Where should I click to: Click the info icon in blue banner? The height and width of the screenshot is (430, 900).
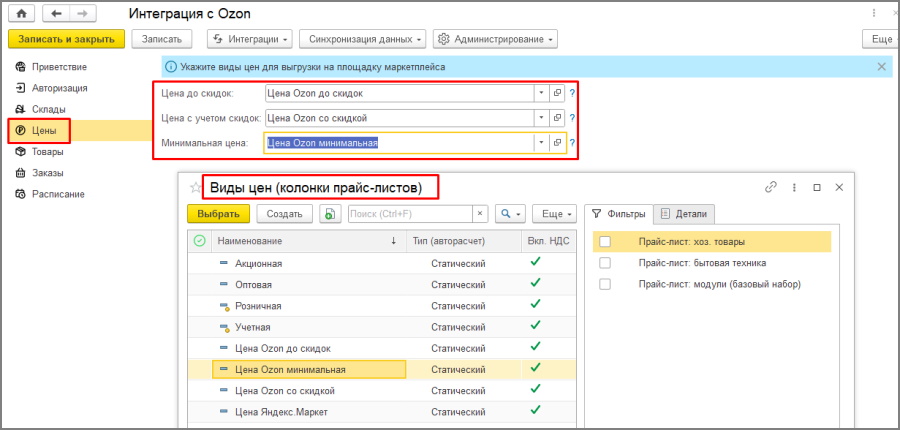(x=172, y=67)
